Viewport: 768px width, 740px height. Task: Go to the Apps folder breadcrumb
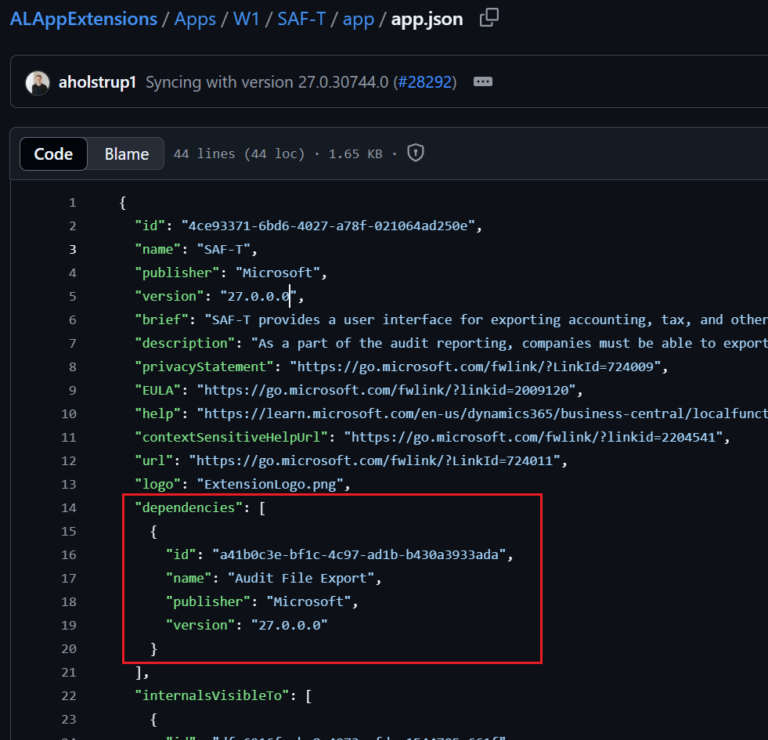coord(196,19)
